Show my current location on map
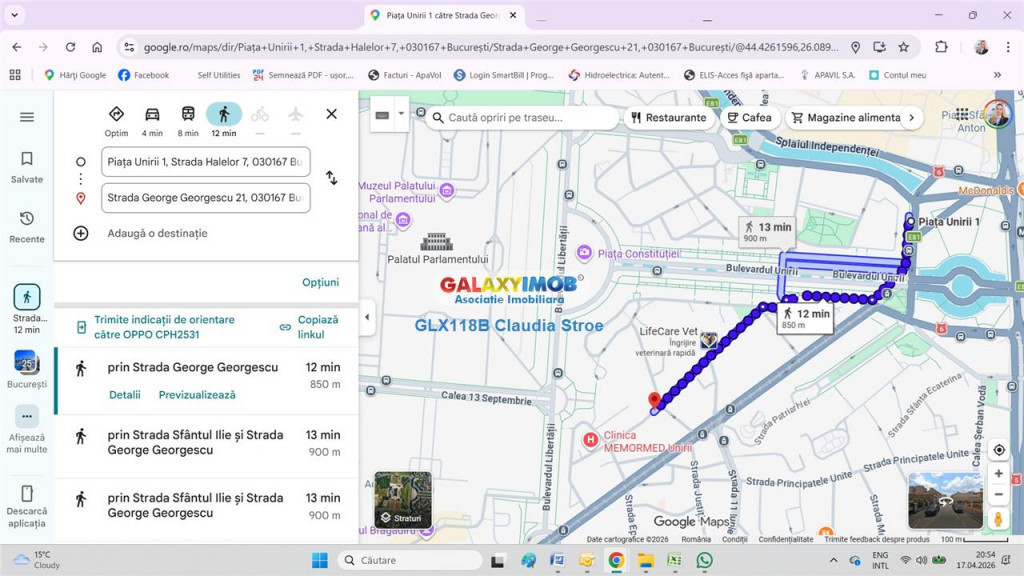This screenshot has width=1024, height=576. (x=998, y=450)
